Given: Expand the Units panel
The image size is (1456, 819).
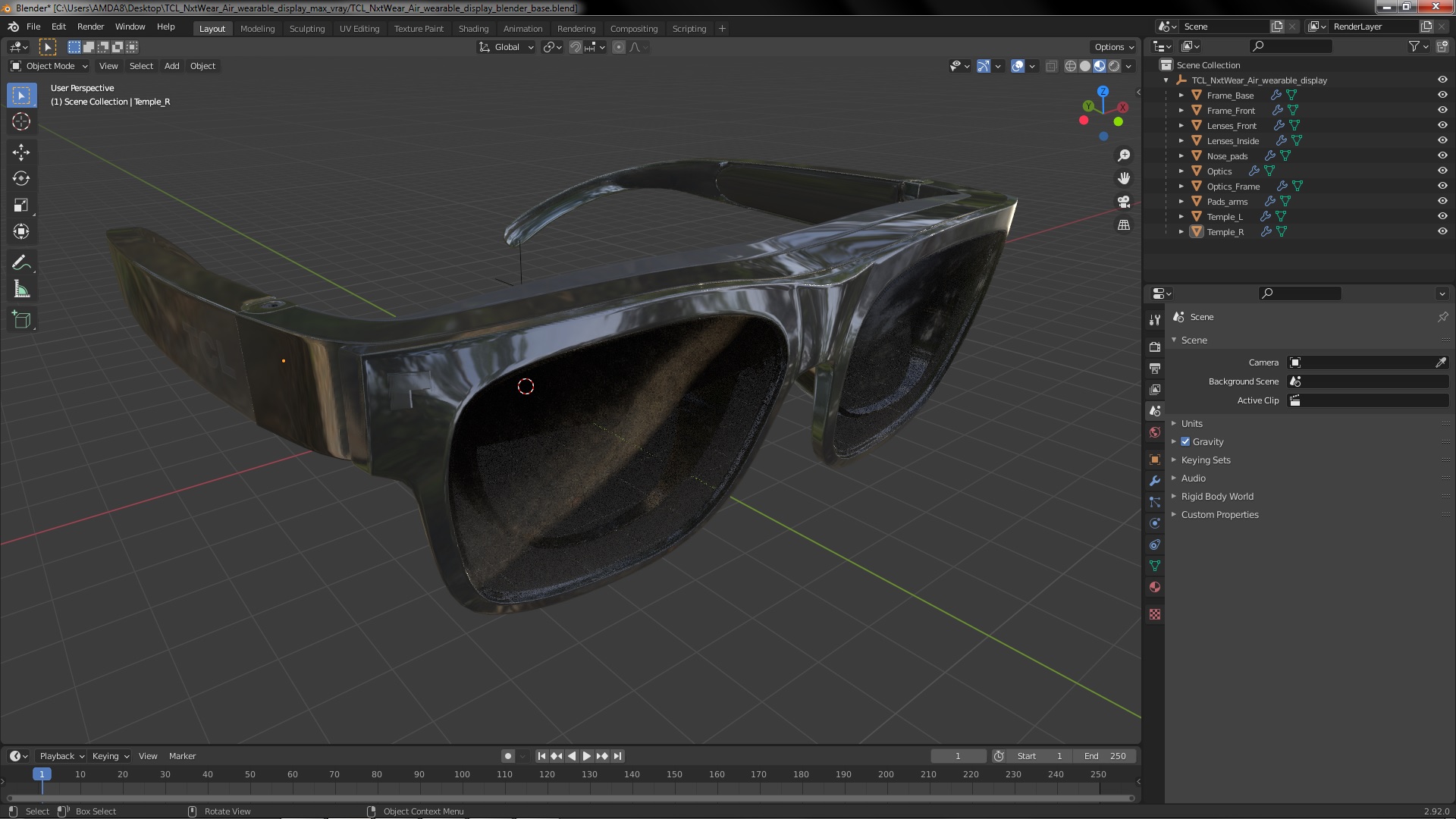Looking at the screenshot, I should tap(1191, 423).
